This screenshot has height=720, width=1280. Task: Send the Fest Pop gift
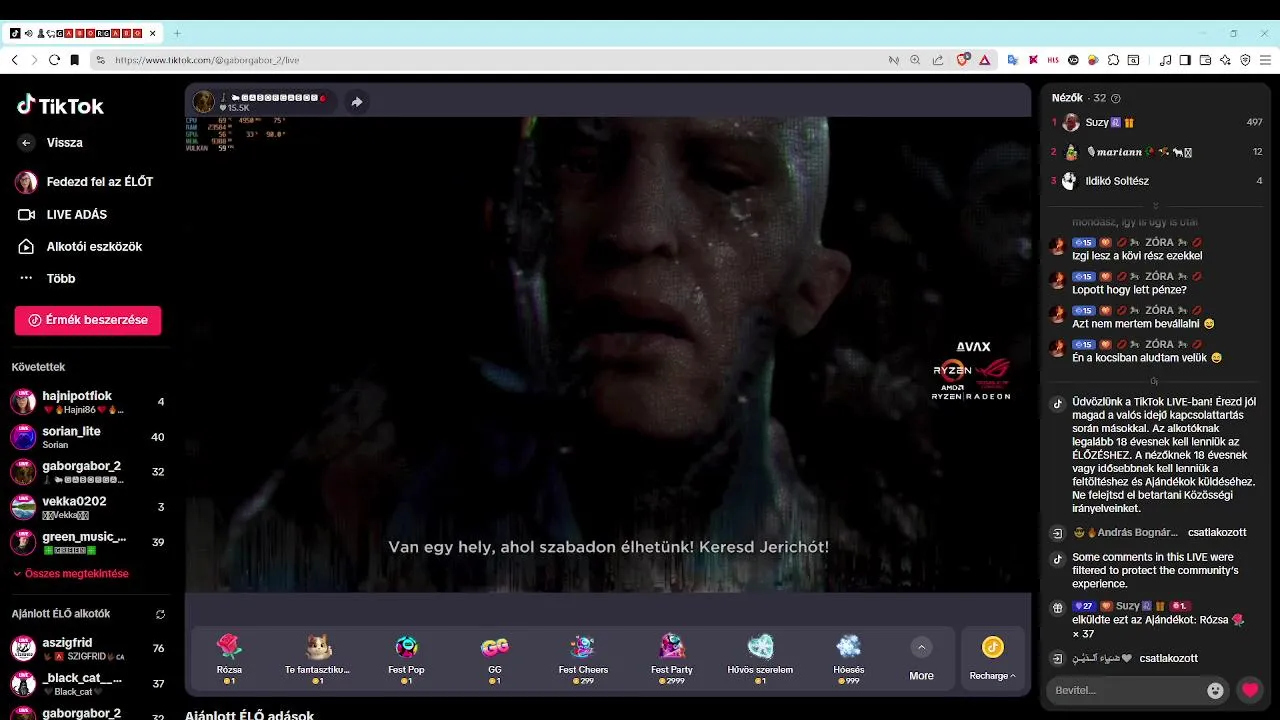point(406,658)
